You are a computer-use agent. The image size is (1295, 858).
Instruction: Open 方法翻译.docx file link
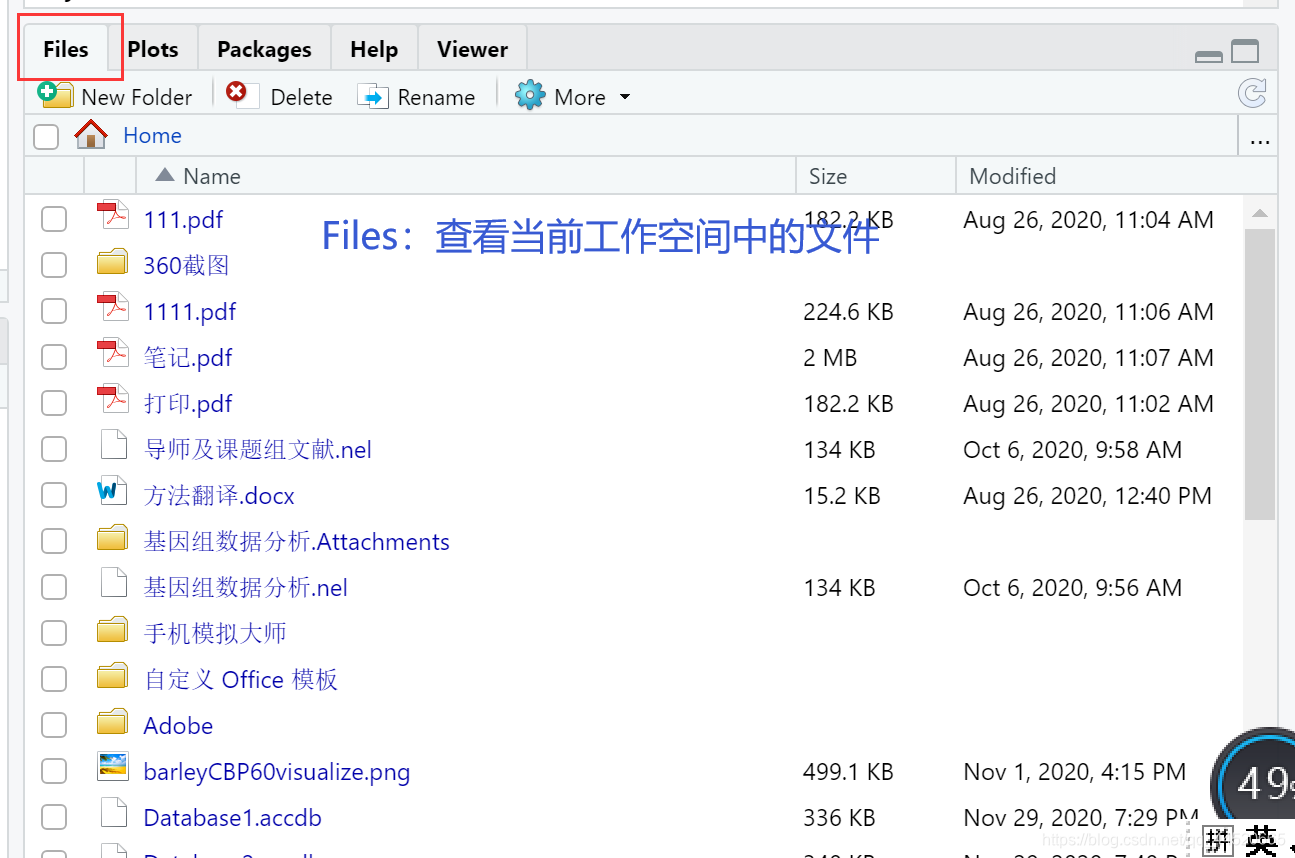(x=219, y=496)
